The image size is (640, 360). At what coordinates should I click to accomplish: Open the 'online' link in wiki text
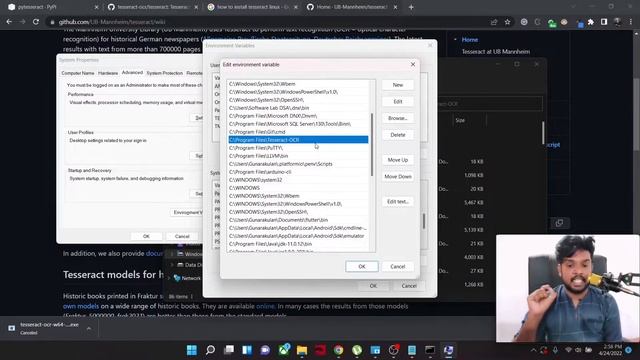coord(265,306)
